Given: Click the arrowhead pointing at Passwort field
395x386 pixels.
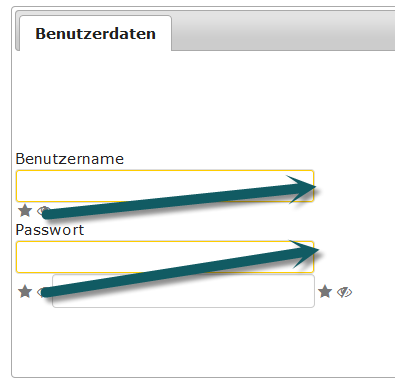Looking at the screenshot, I should click(305, 253).
